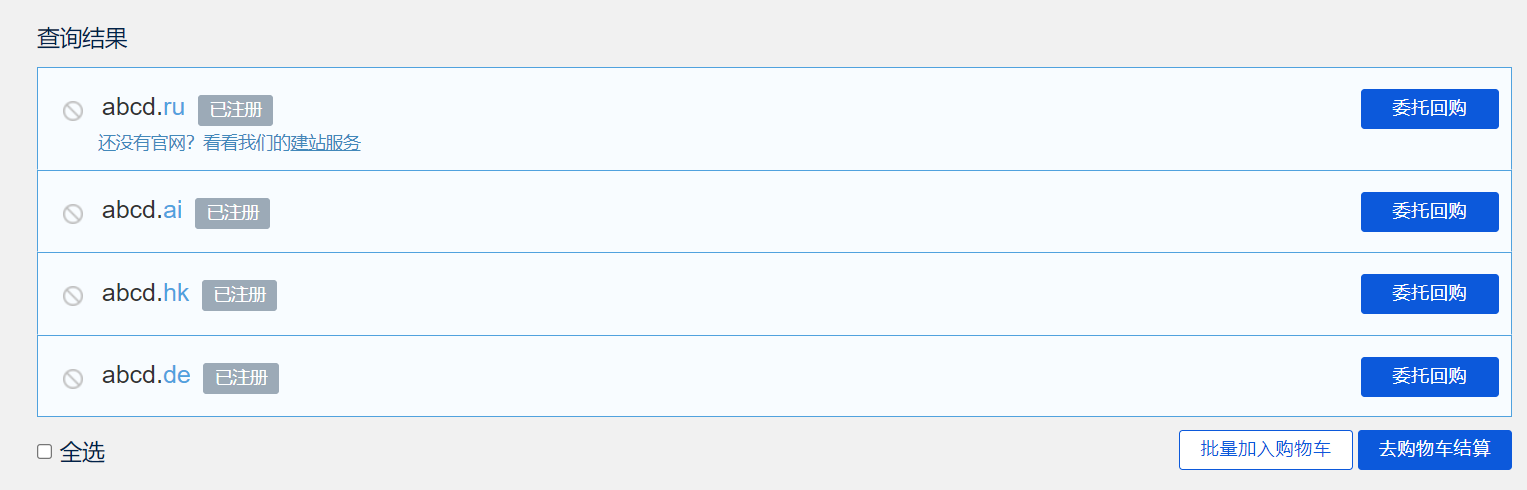The width and height of the screenshot is (1527, 490).
Task: Click 已注册 badge next to abcd.ru
Action: coord(235,110)
